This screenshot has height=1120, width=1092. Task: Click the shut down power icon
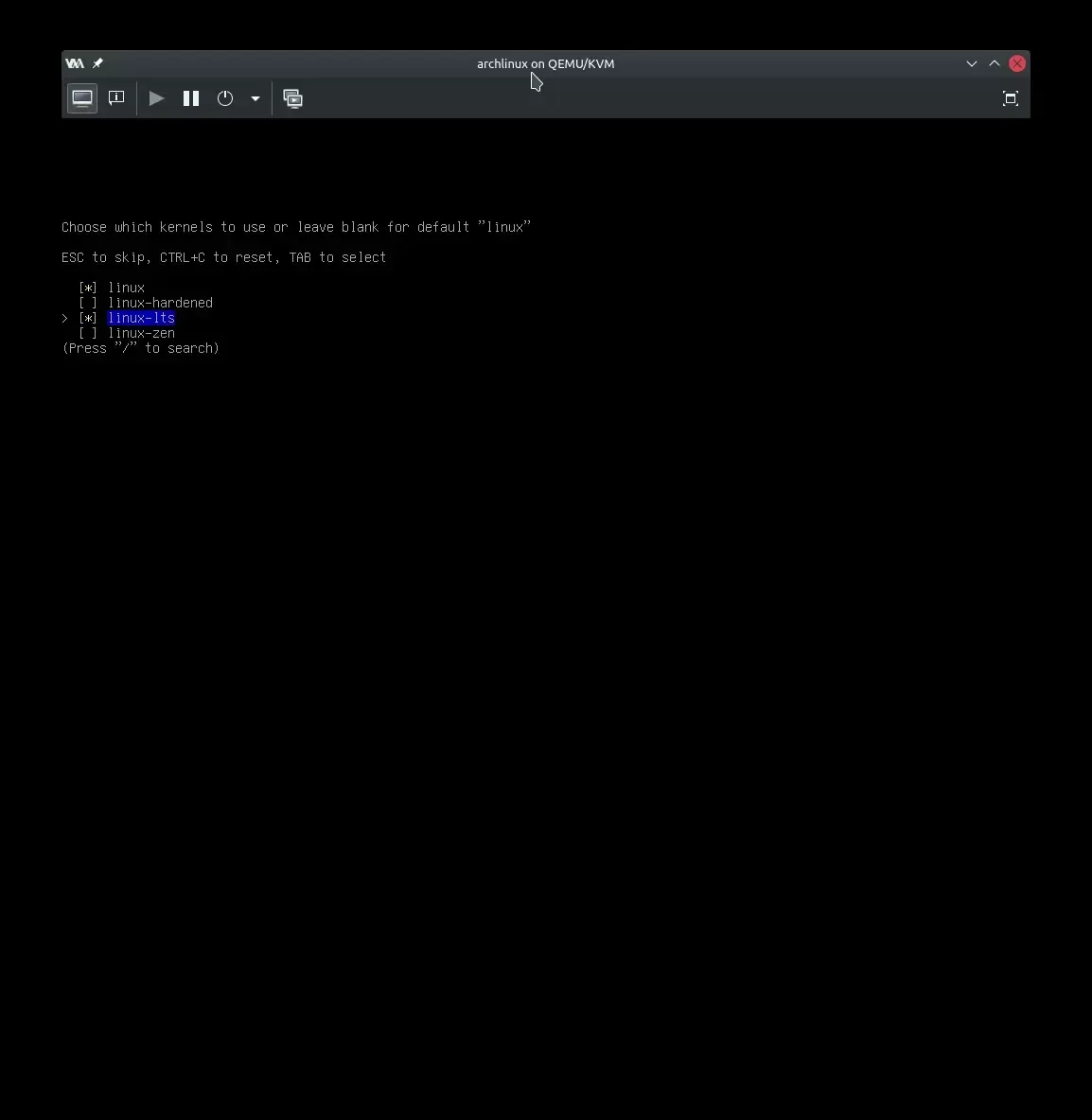[225, 98]
